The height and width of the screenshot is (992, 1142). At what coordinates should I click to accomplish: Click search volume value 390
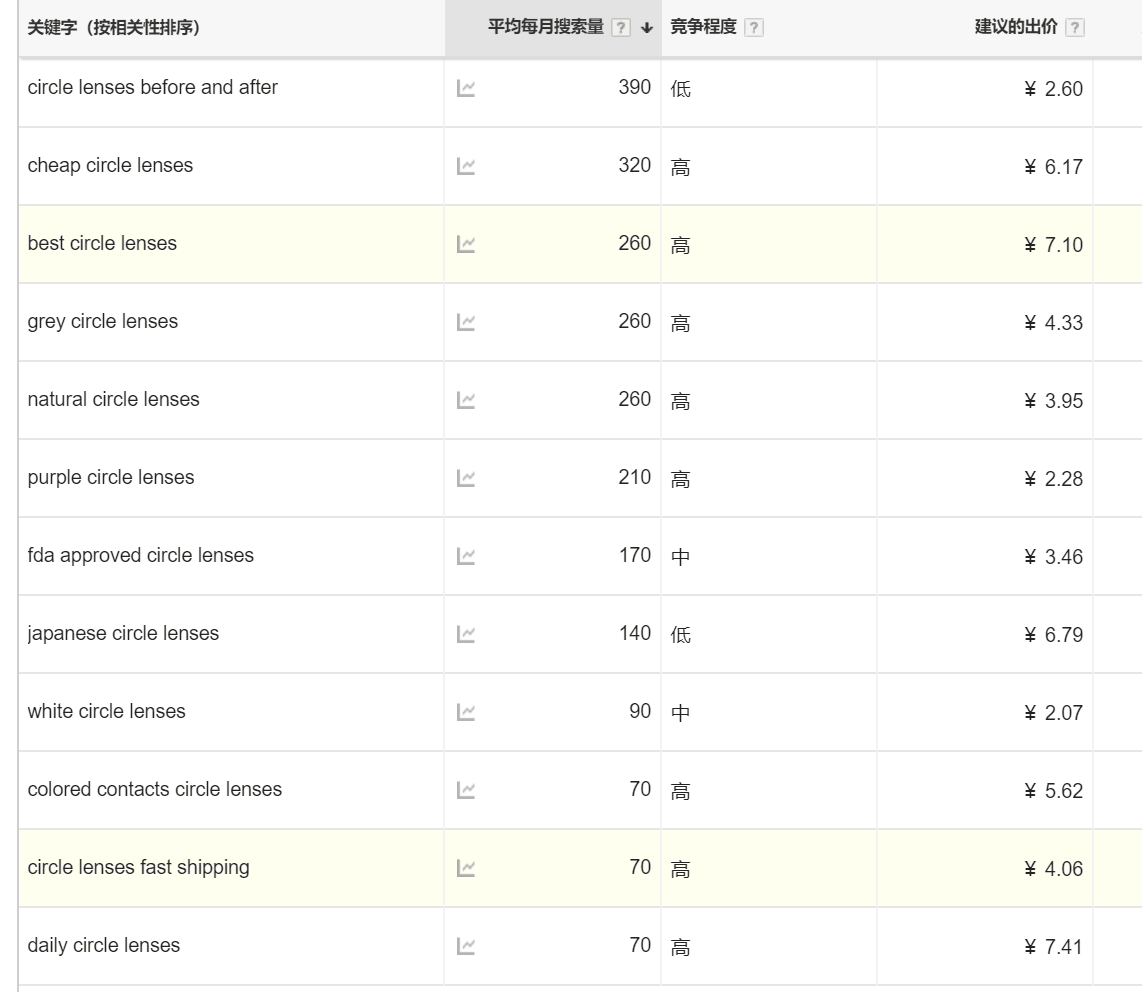pos(634,87)
